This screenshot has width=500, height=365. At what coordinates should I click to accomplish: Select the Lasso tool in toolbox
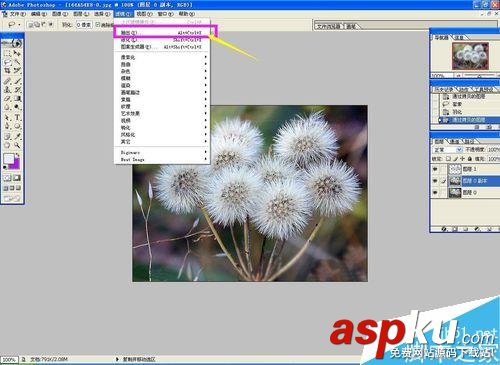tap(7, 62)
